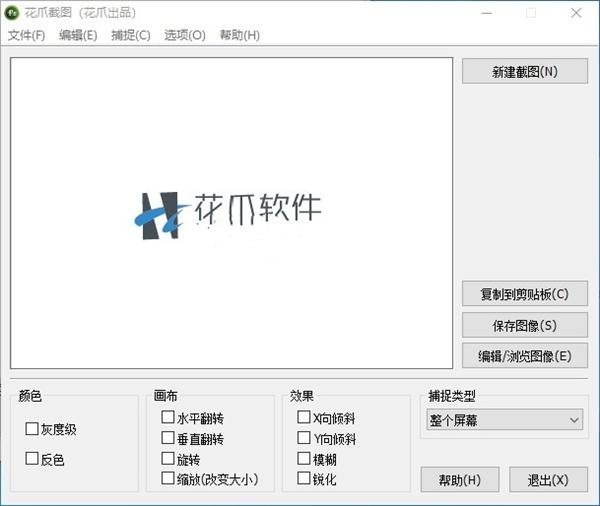This screenshot has width=600, height=506.
Task: Click the 花爪截图 app icon in title bar
Action: (x=11, y=13)
